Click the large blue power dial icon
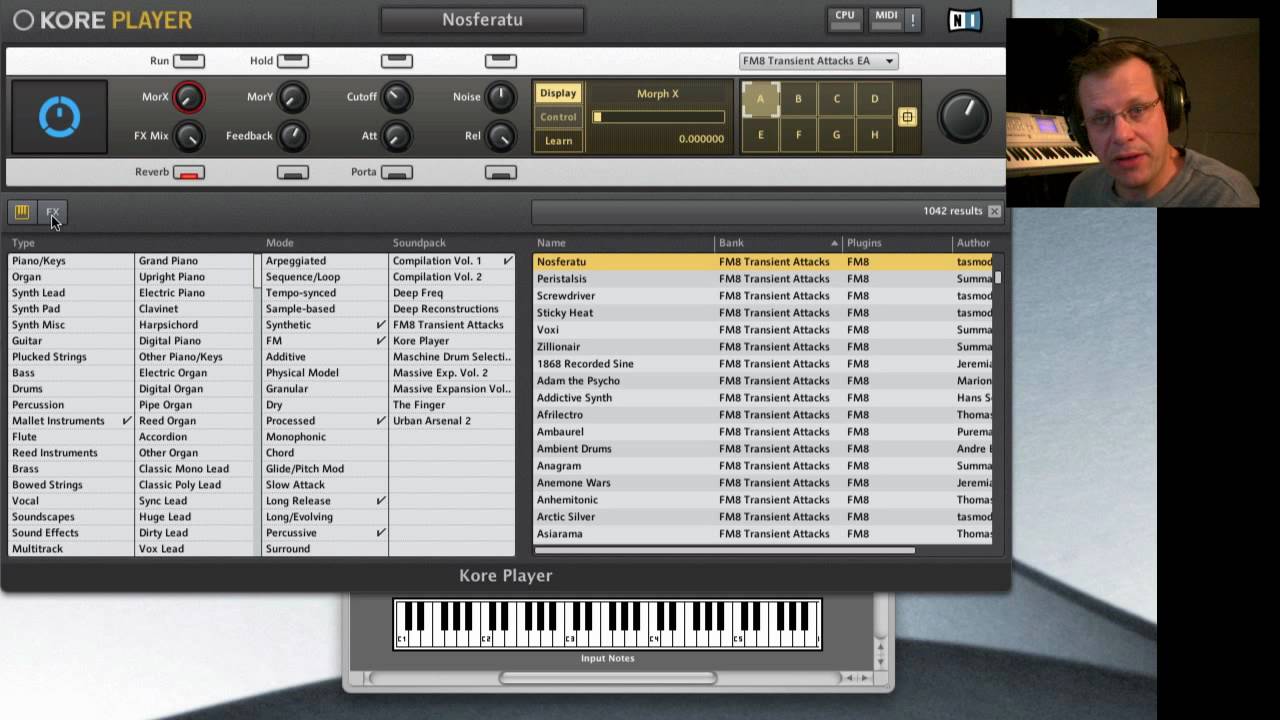 (x=59, y=117)
